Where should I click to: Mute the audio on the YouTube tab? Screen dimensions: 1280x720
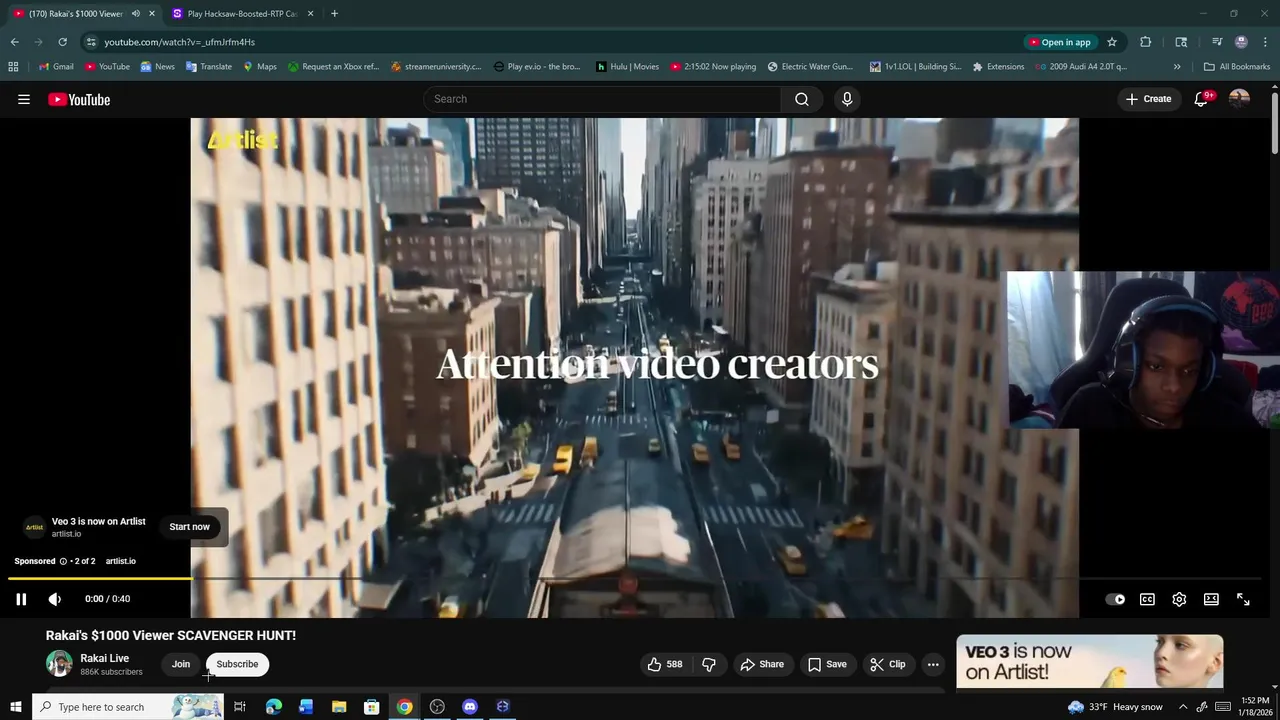pyautogui.click(x=136, y=14)
